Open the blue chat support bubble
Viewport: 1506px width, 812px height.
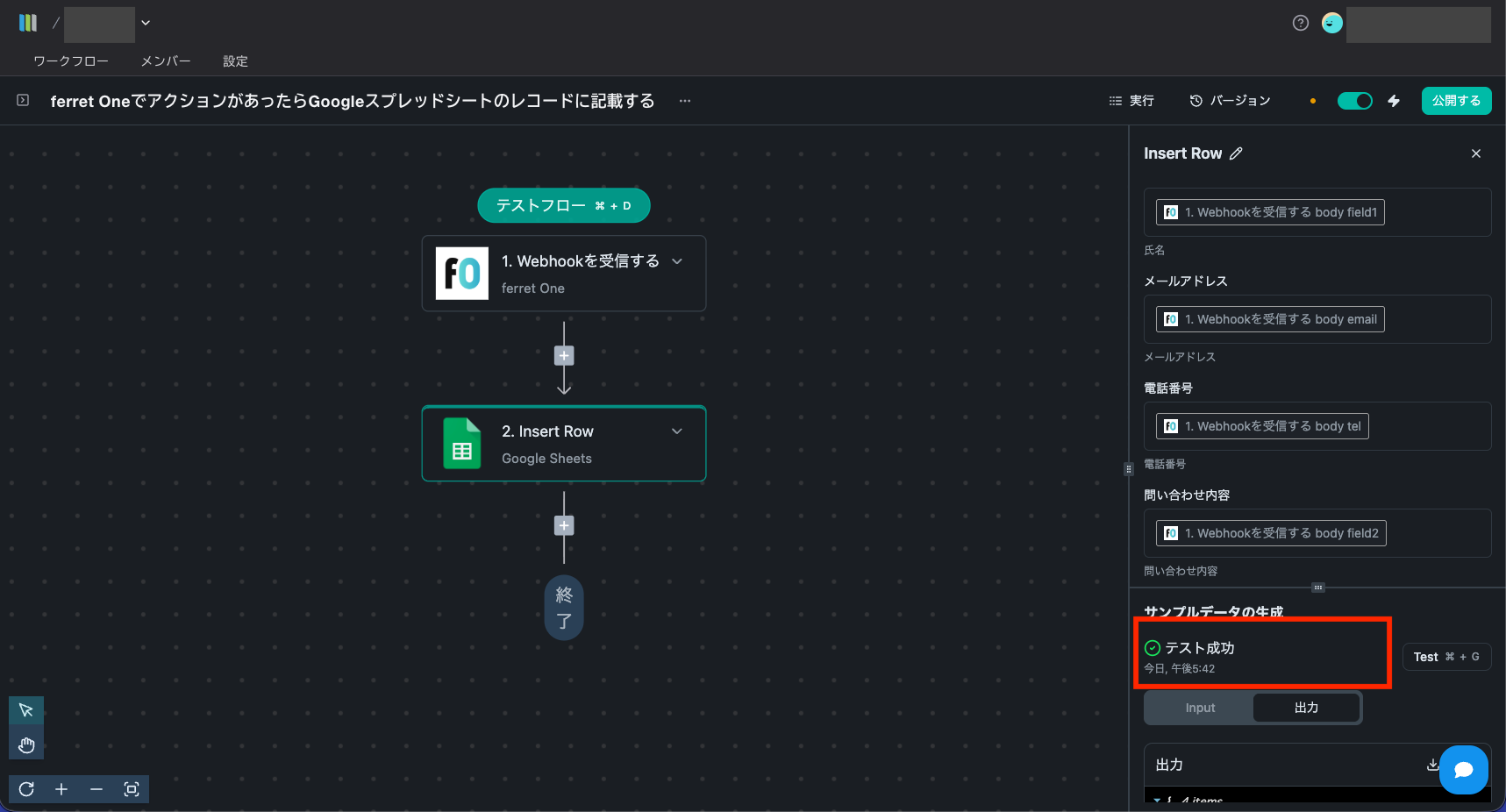coord(1464,770)
